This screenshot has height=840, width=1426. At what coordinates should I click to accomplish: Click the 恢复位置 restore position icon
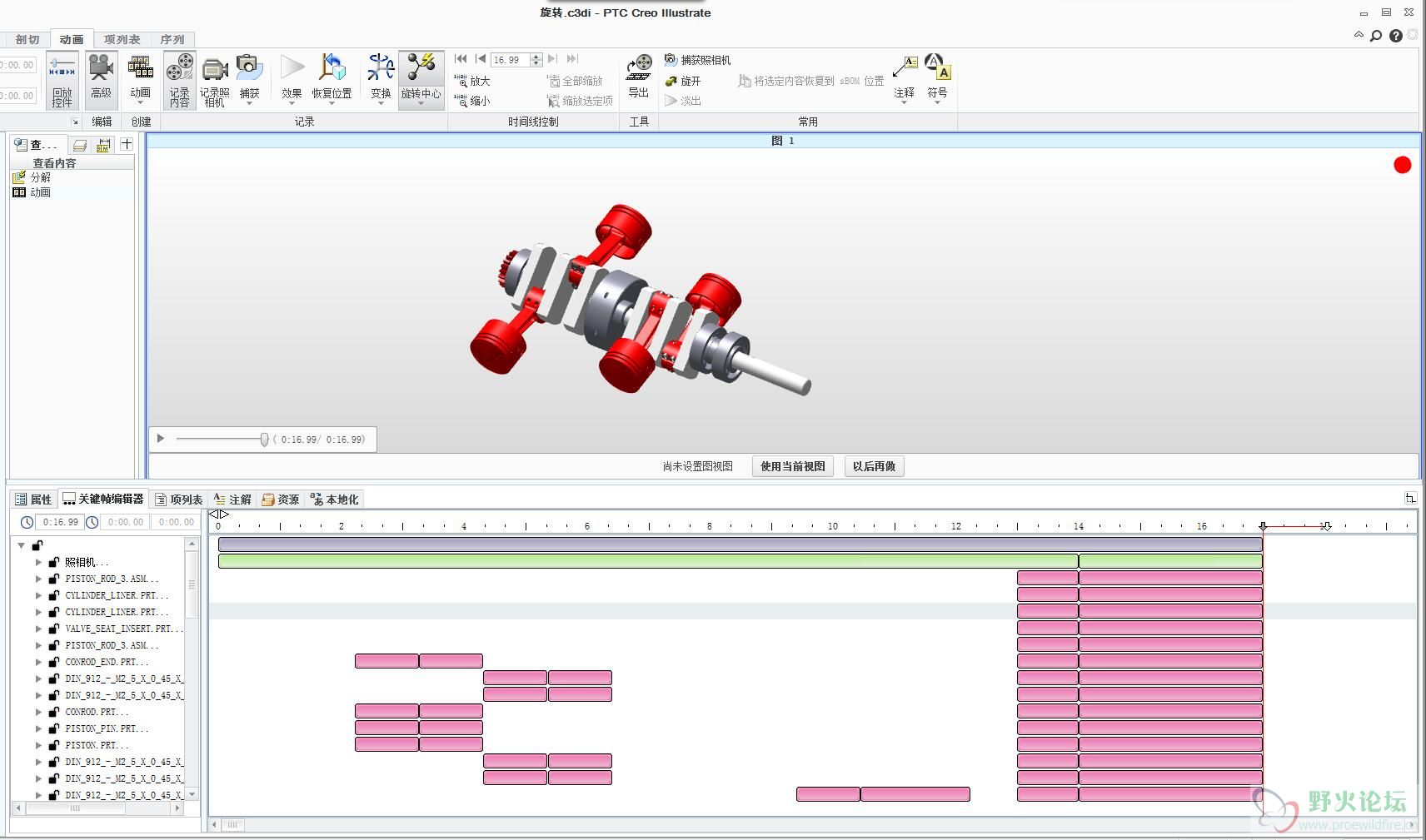[332, 77]
